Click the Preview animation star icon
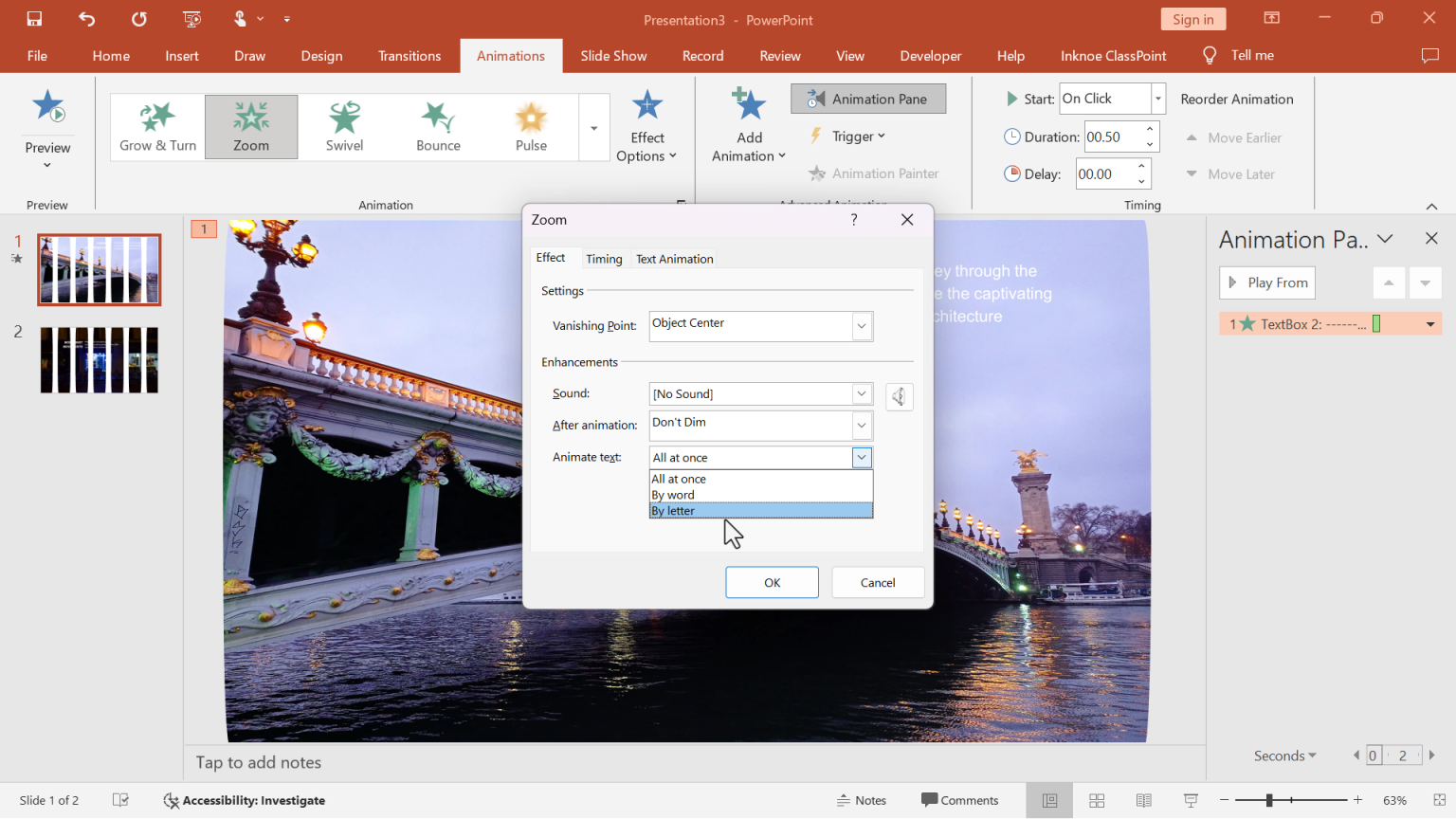 (x=47, y=105)
